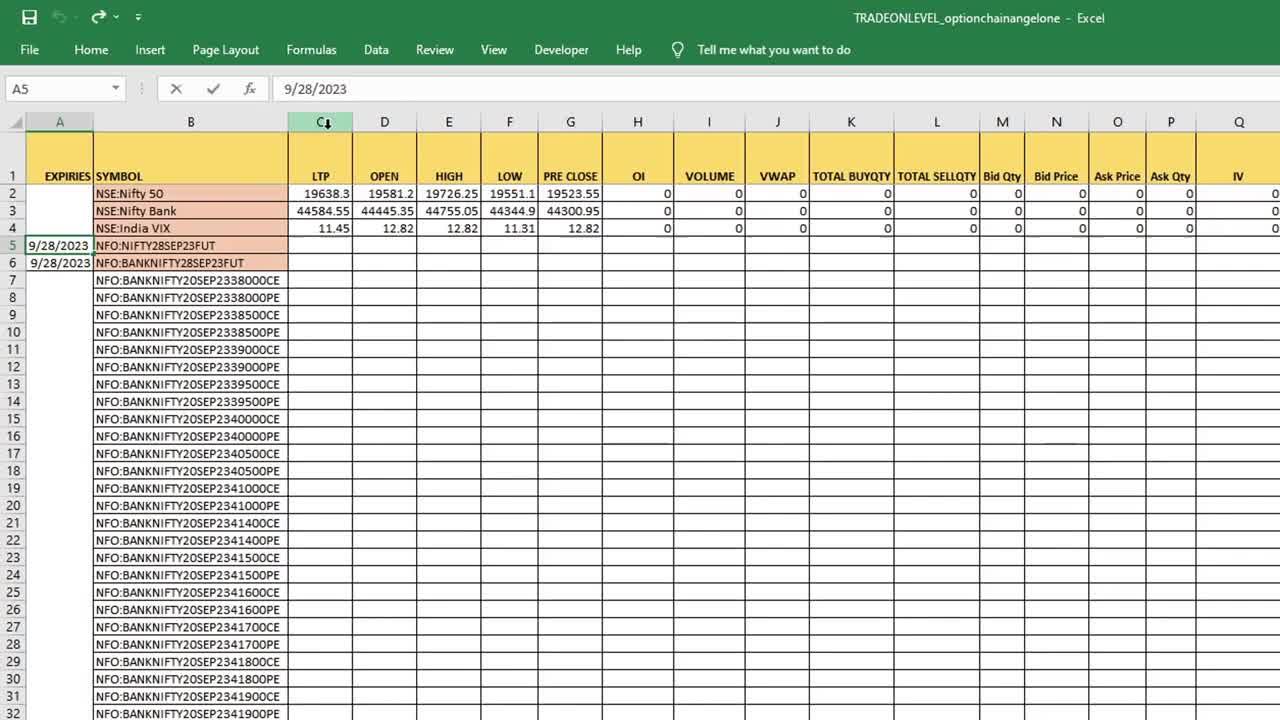Select column D header

(x=384, y=122)
